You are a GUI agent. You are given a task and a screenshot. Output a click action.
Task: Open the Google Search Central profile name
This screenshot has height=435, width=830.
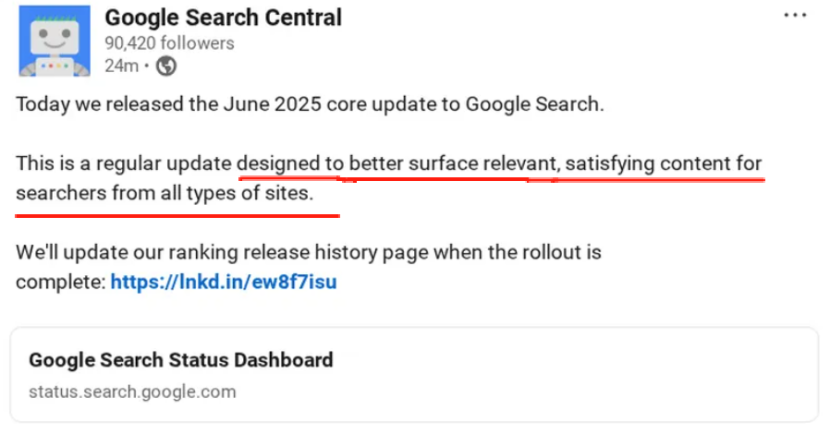[223, 18]
